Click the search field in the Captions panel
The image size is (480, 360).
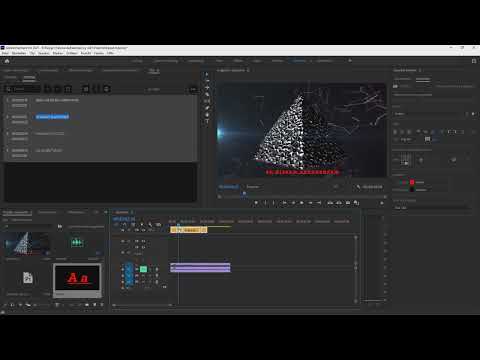pos(23,89)
